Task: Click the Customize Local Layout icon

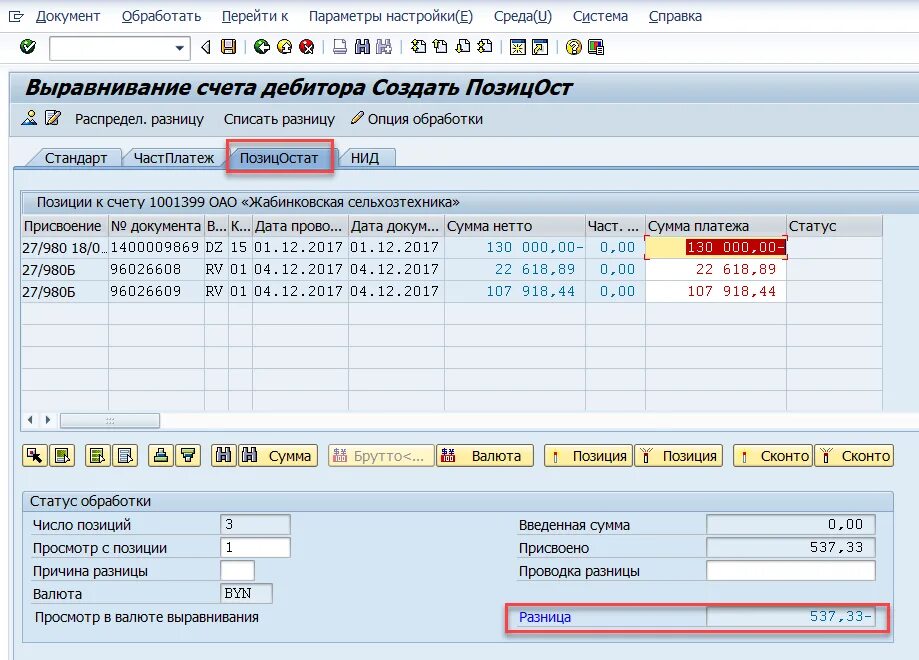Action: pos(596,47)
